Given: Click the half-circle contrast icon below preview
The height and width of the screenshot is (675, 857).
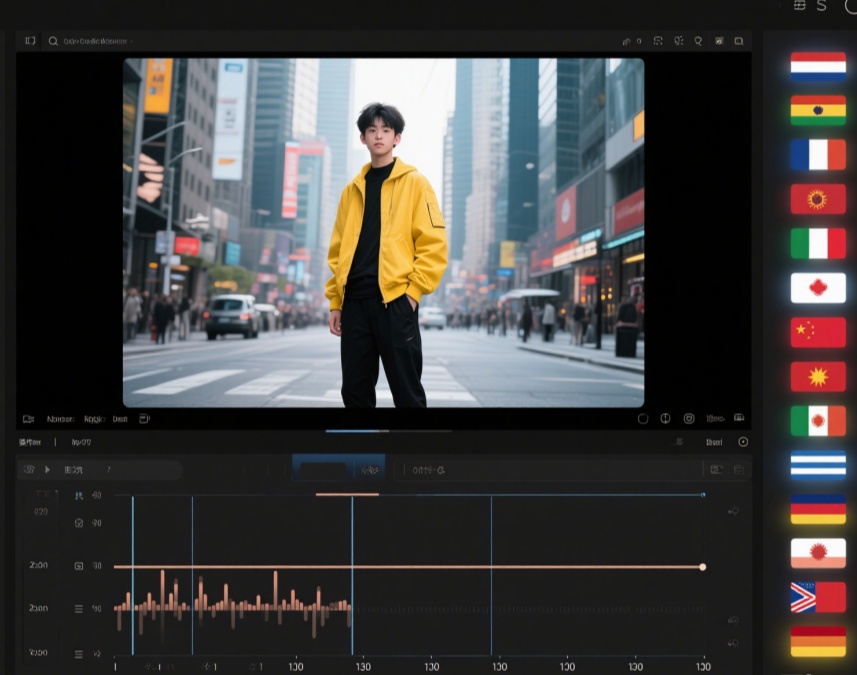Looking at the screenshot, I should (665, 419).
